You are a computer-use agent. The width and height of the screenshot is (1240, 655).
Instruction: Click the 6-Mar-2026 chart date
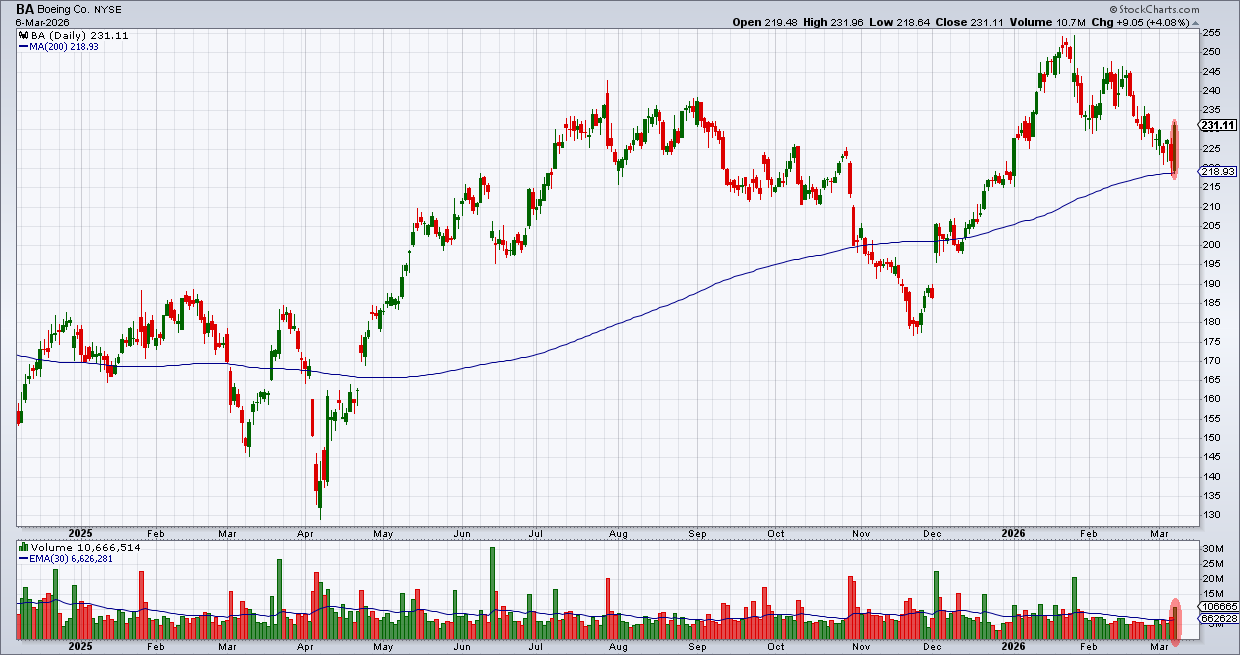click(x=41, y=22)
